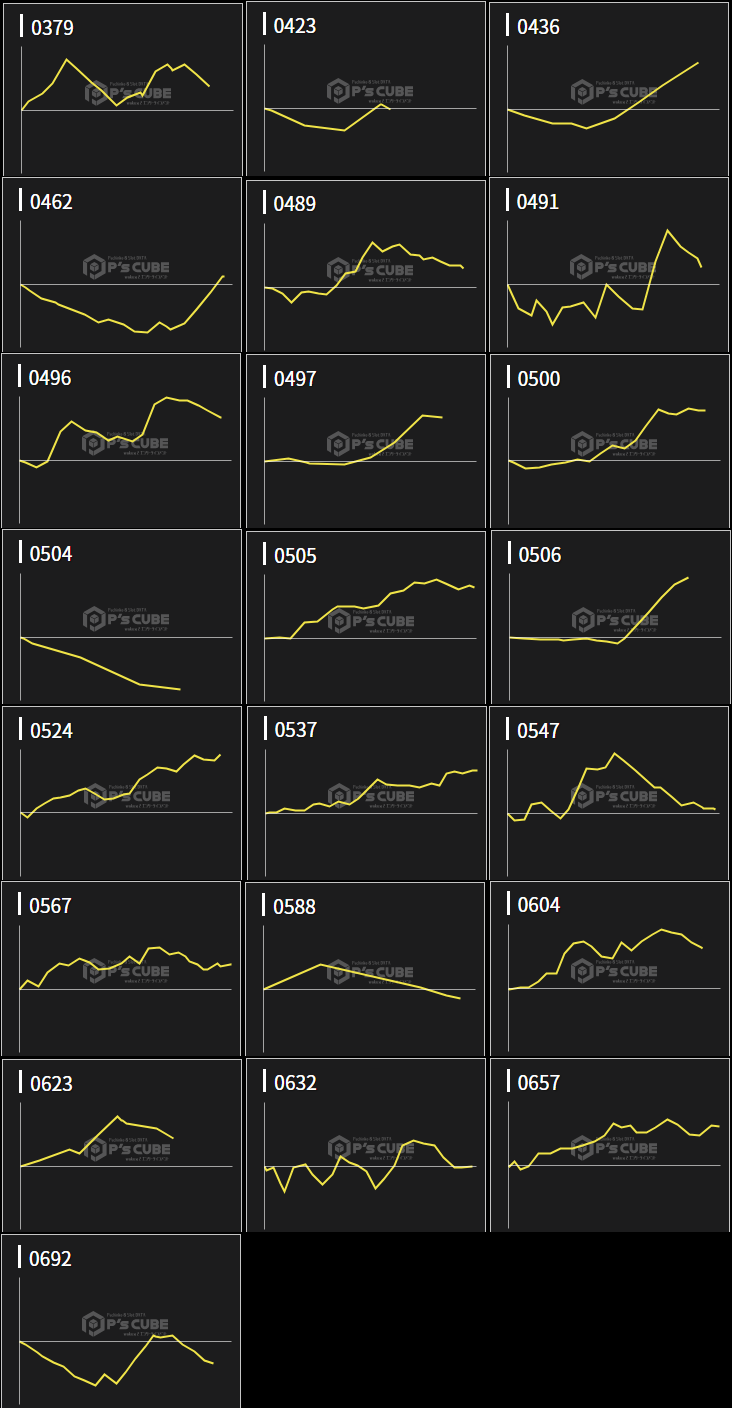Pick the 0506 graph thumbnail
The width and height of the screenshot is (732, 1408).
[x=609, y=618]
